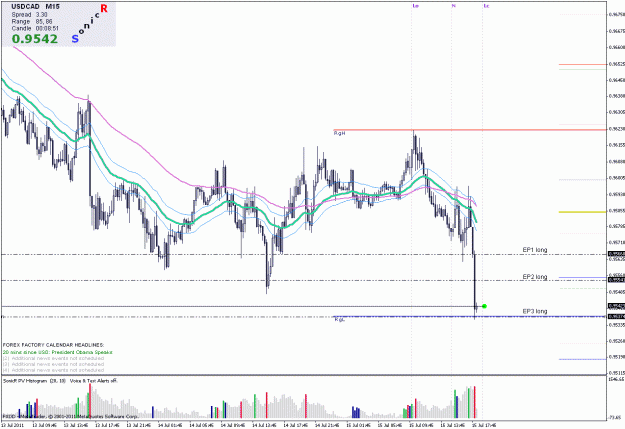Click the large green 0.9542 price
Image resolution: width=625 pixels, height=429 pixels.
click(35, 39)
